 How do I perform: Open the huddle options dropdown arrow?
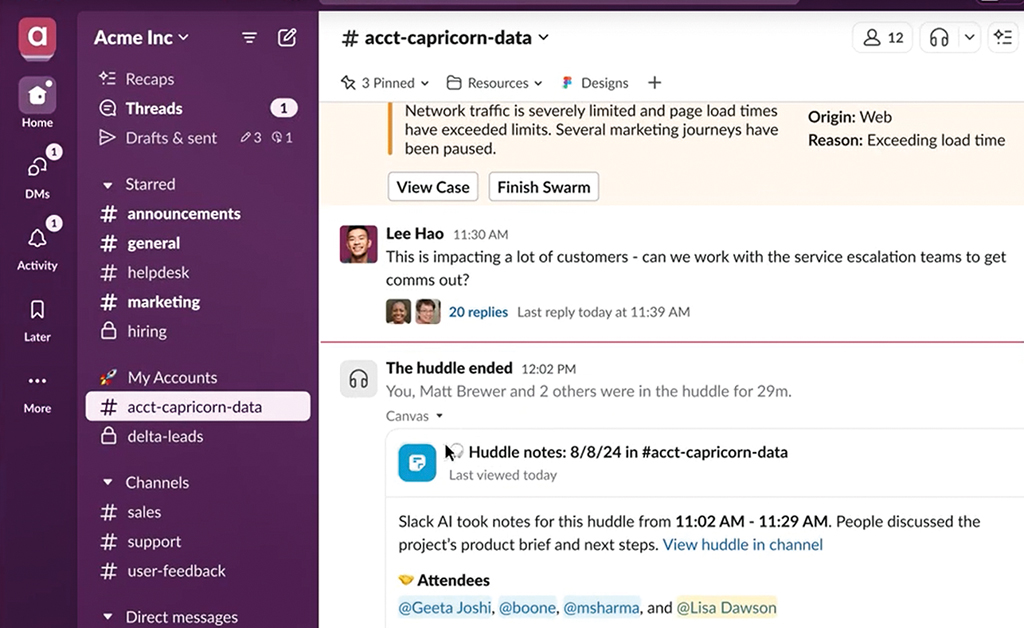(x=968, y=38)
